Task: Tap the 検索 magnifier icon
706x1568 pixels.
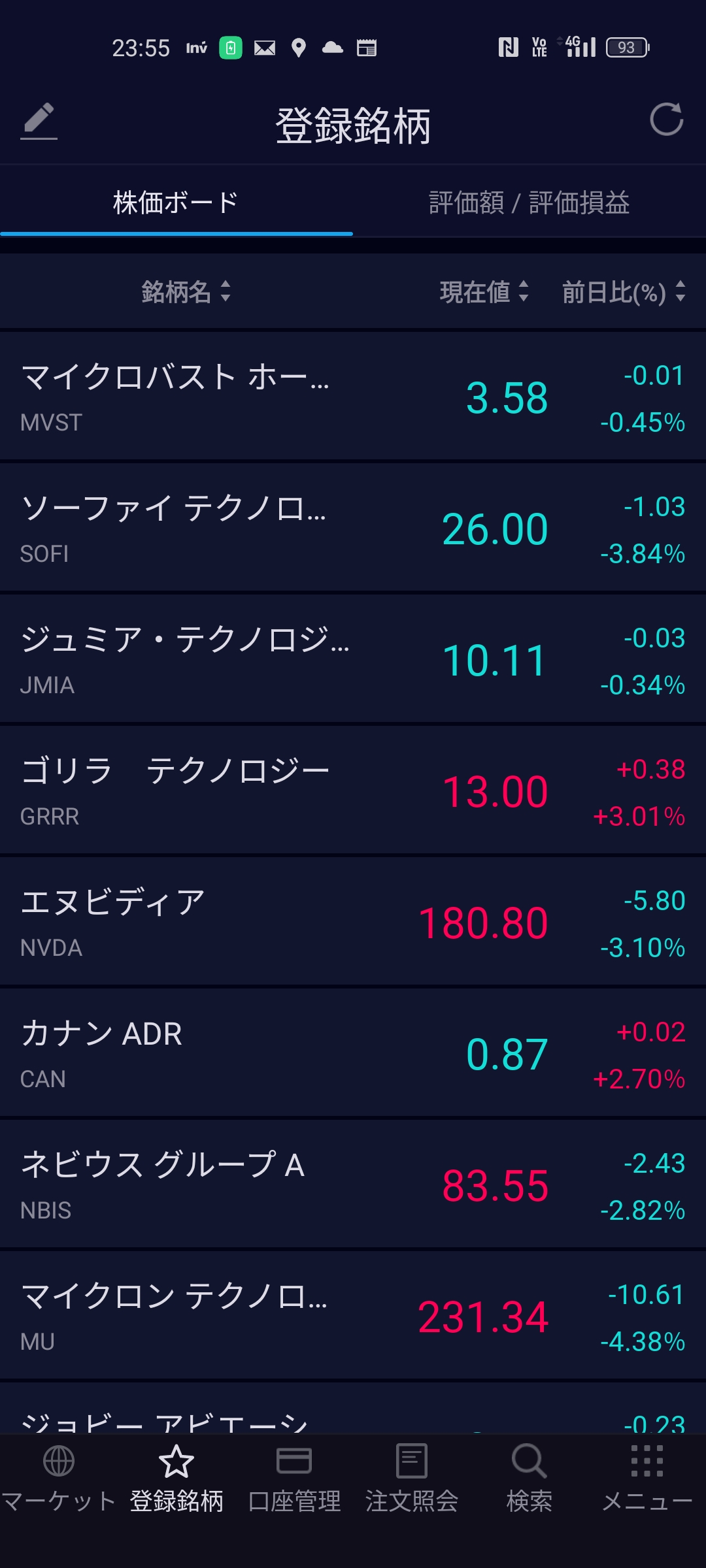Action: pyautogui.click(x=529, y=1461)
